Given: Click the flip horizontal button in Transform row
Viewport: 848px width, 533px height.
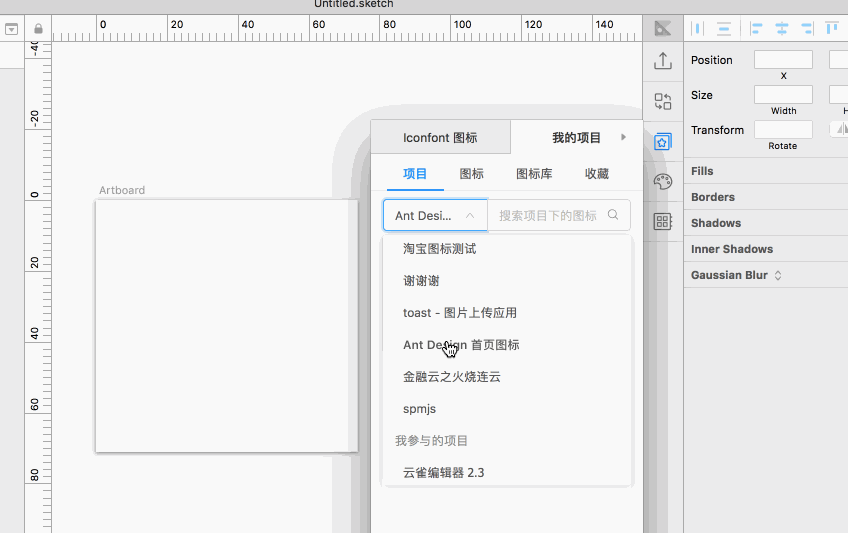Looking at the screenshot, I should 840,129.
